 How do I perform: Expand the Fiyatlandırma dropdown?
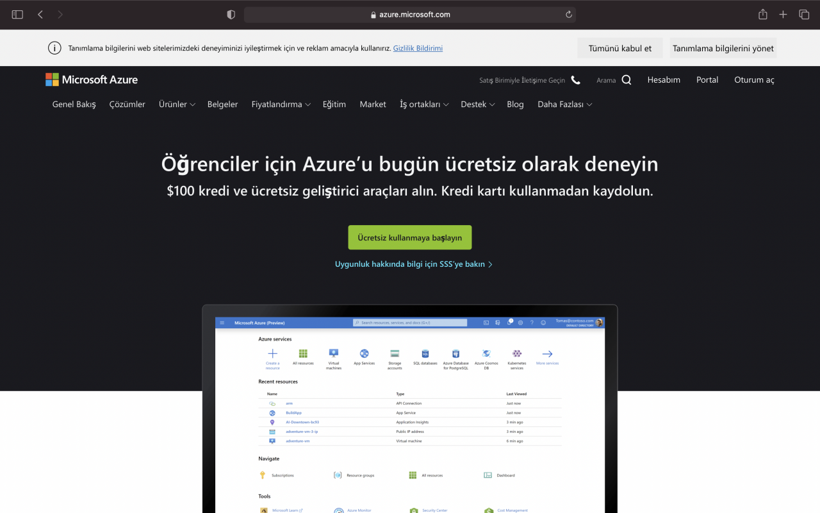pyautogui.click(x=281, y=104)
